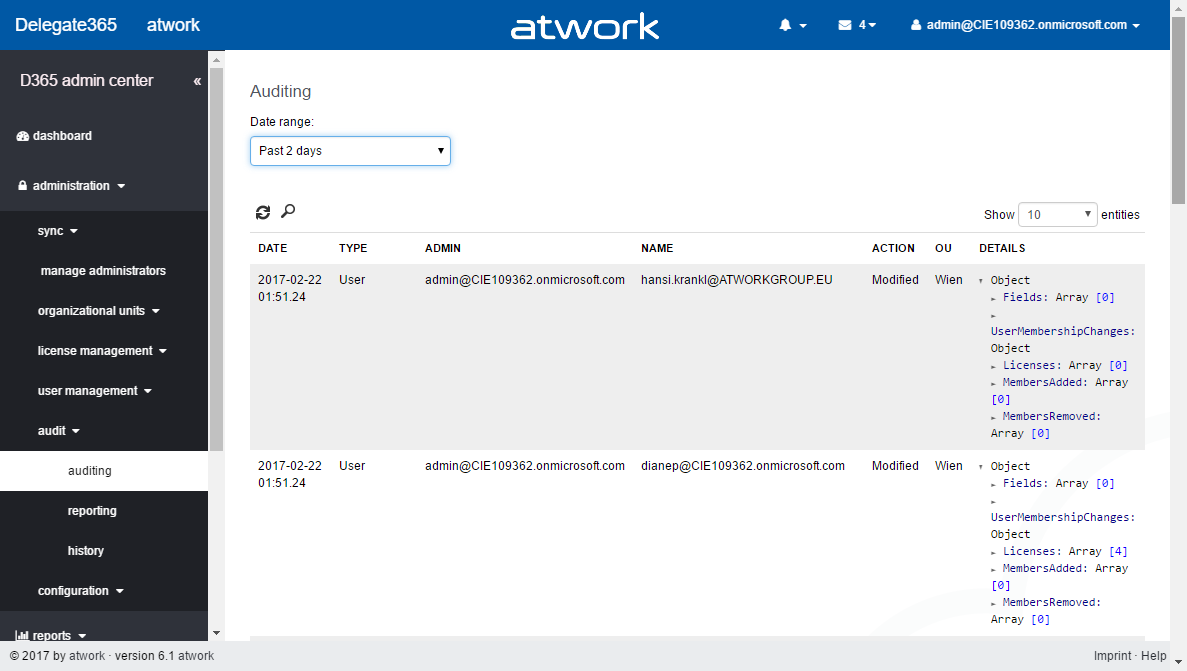
Task: Open the Date range dropdown
Action: (x=350, y=151)
